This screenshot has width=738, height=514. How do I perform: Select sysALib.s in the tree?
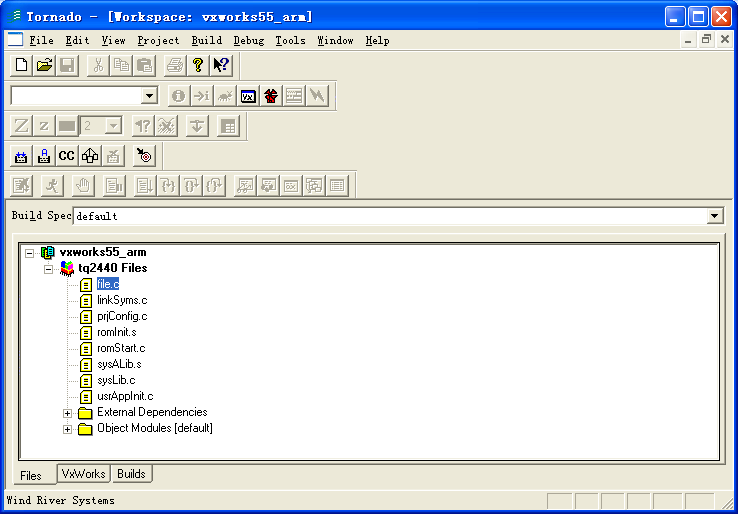click(x=119, y=364)
